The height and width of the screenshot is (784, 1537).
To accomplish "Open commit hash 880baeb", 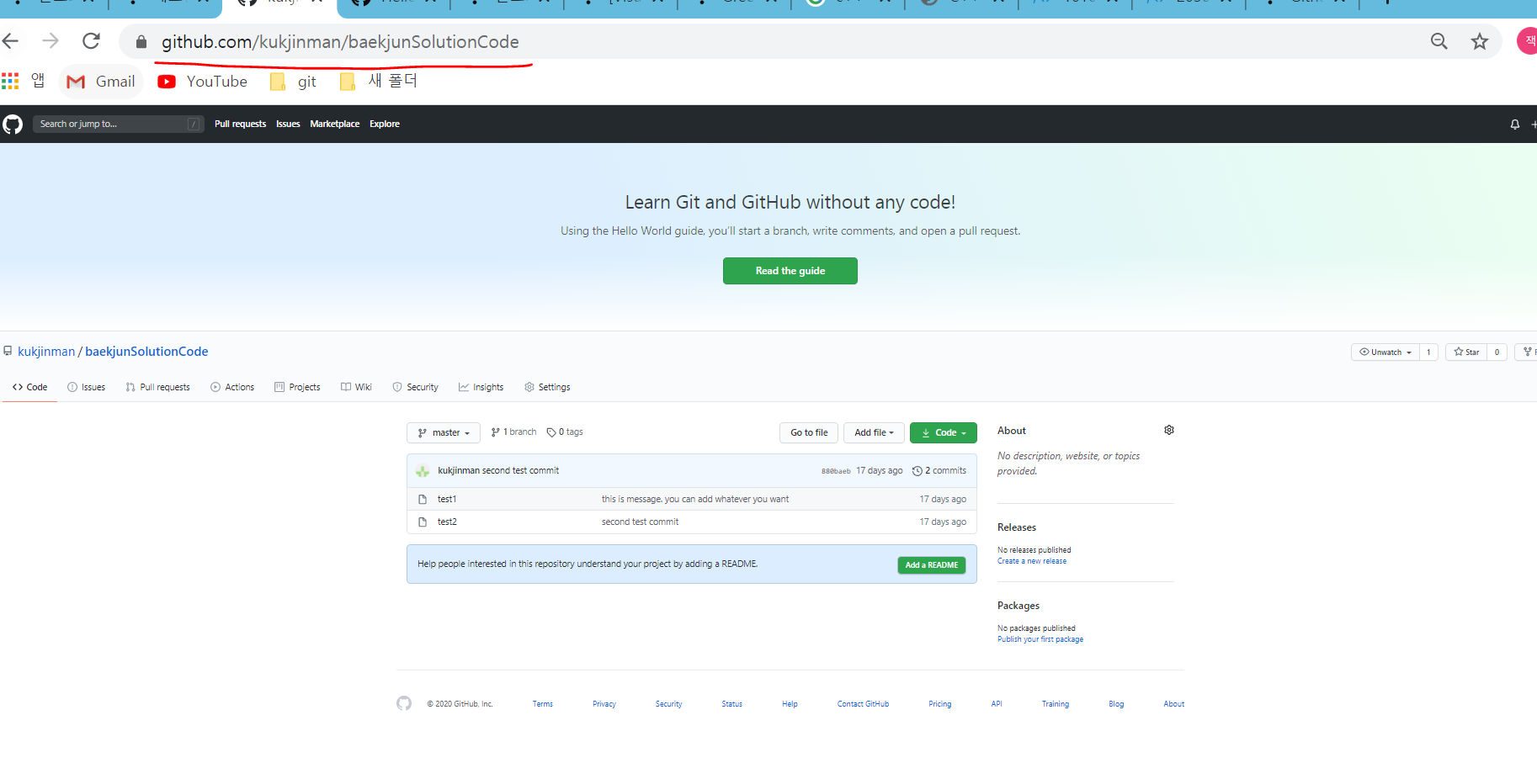I will [836, 471].
